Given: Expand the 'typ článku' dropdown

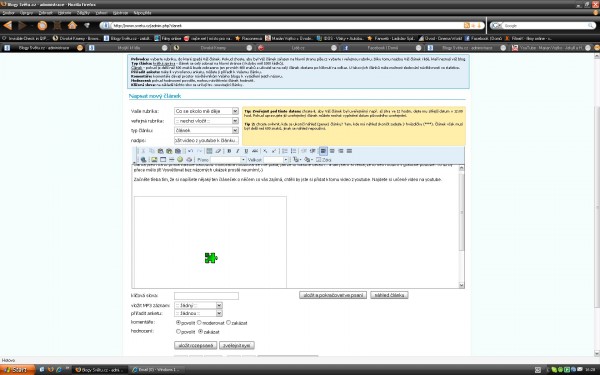Looking at the screenshot, I should (206, 130).
